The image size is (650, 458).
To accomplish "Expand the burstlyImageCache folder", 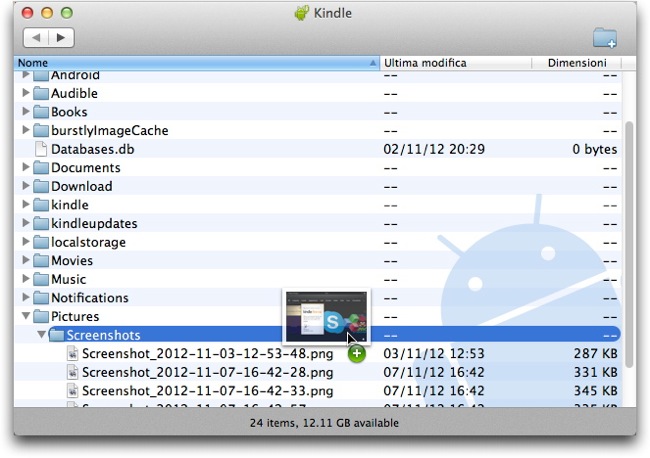I will [x=26, y=130].
